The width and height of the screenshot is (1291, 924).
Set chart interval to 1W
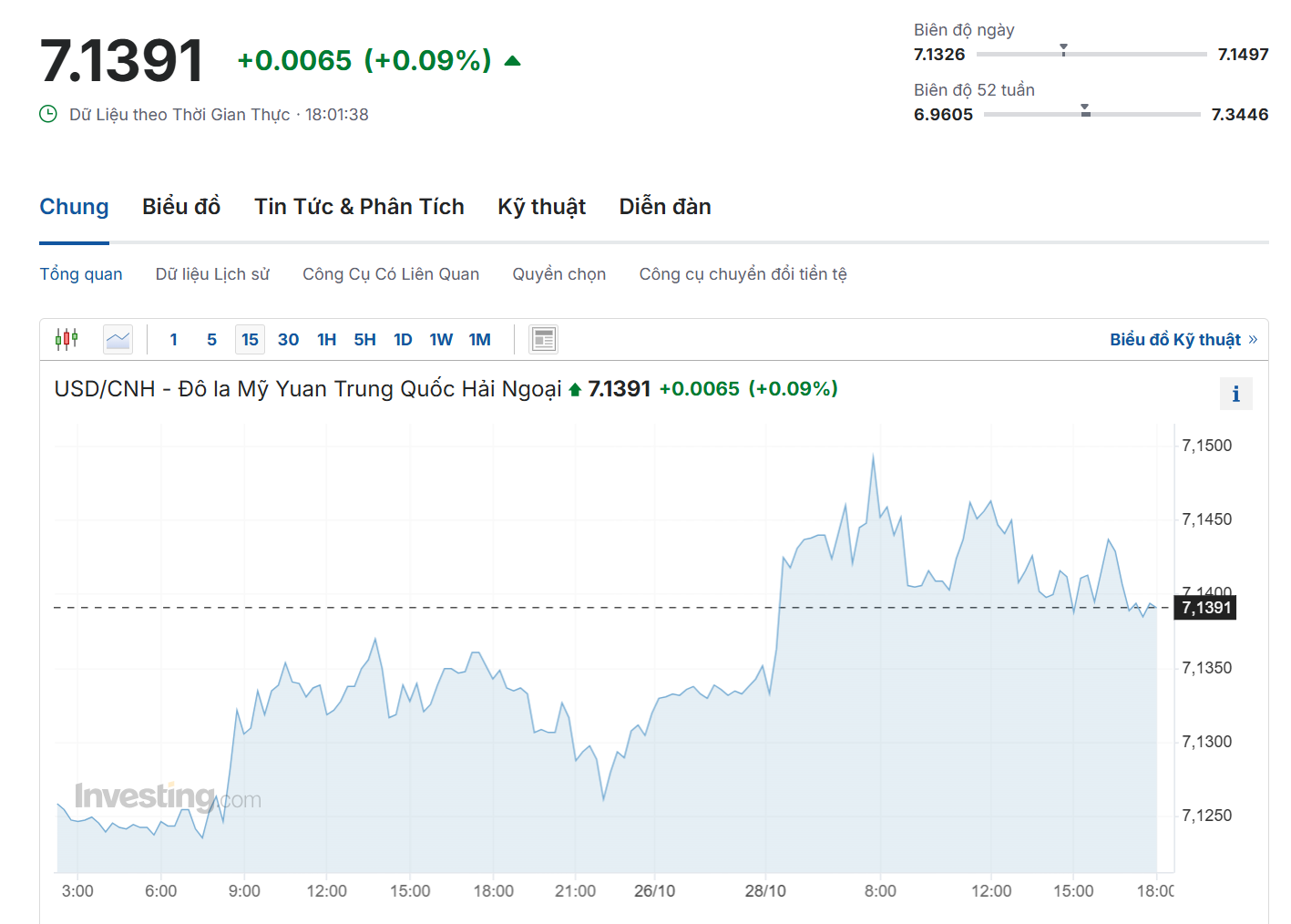click(x=441, y=340)
